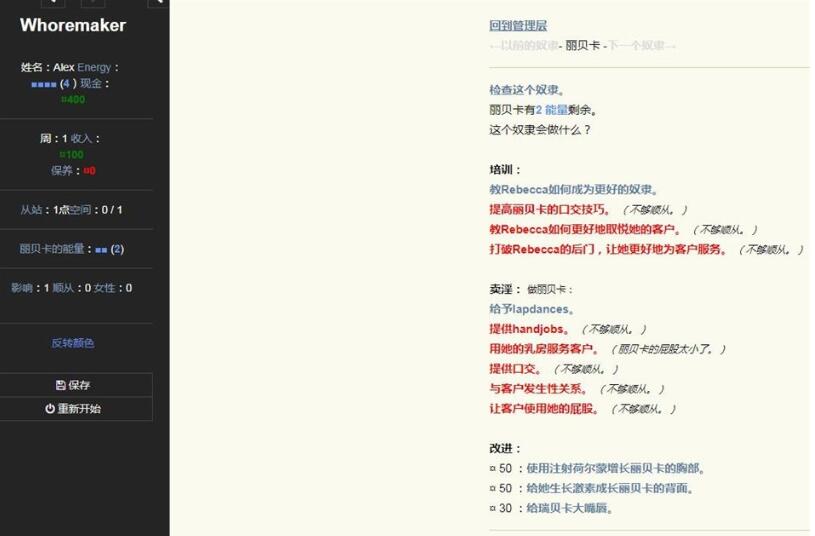Image resolution: width=815 pixels, height=536 pixels.
Task: Toggle 反转颜色 to invert colors
Action: pos(73,343)
